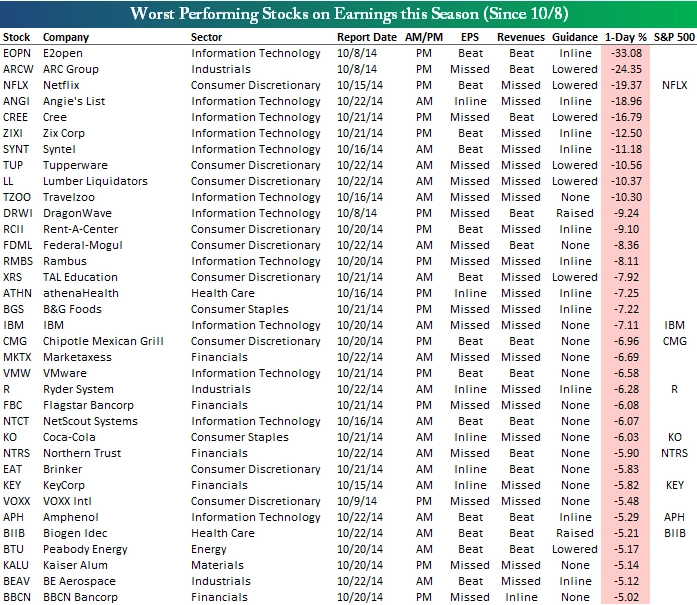Select the RMBS ticker symbol
The height and width of the screenshot is (605, 697).
coord(18,261)
